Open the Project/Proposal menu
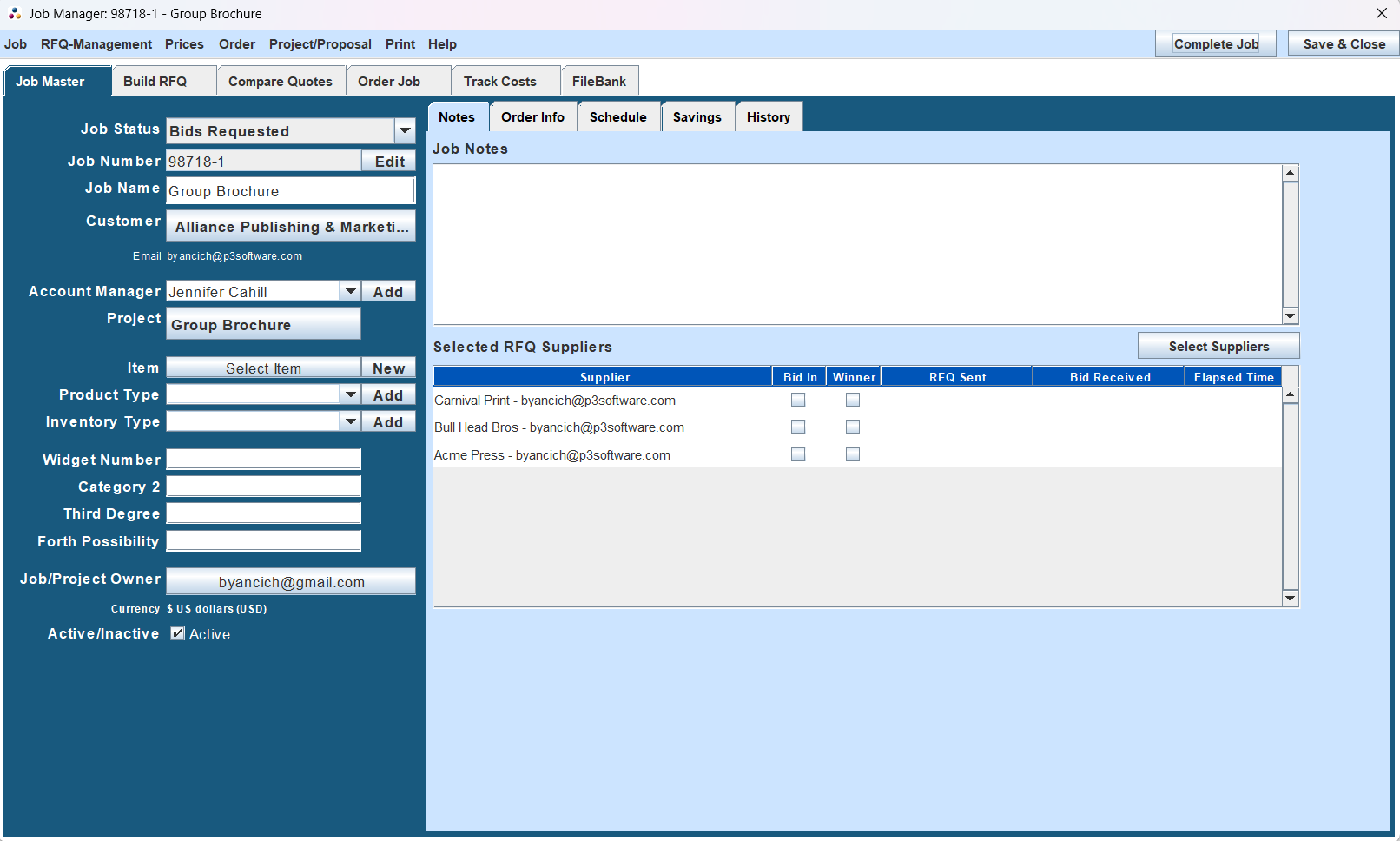This screenshot has height=841, width=1400. 320,43
